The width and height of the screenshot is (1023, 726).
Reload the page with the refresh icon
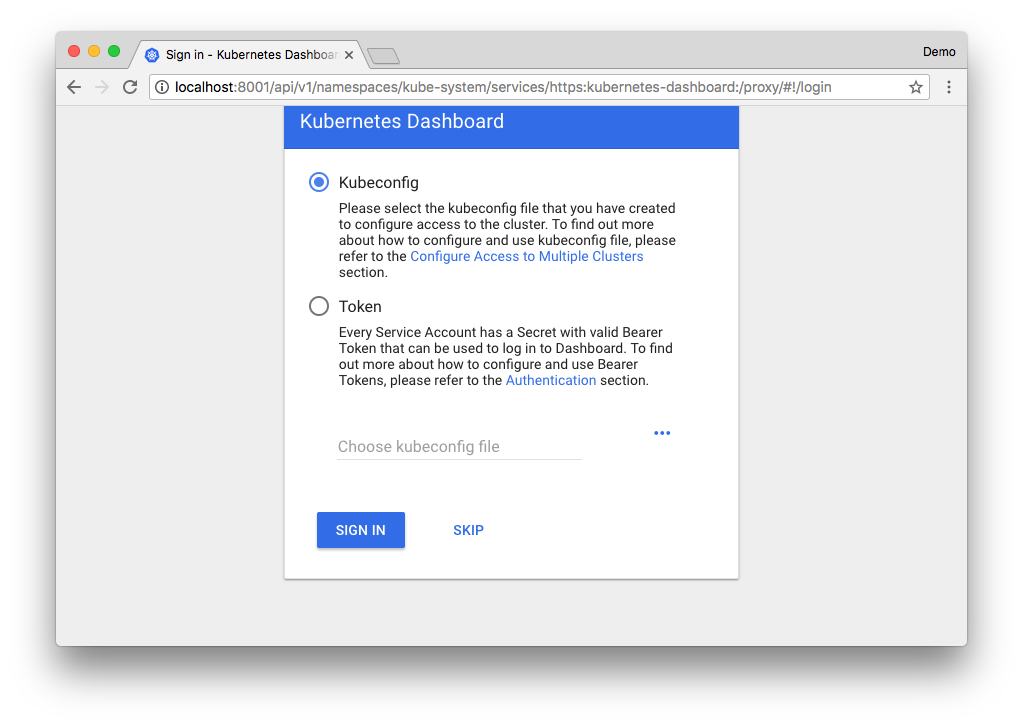(x=130, y=87)
